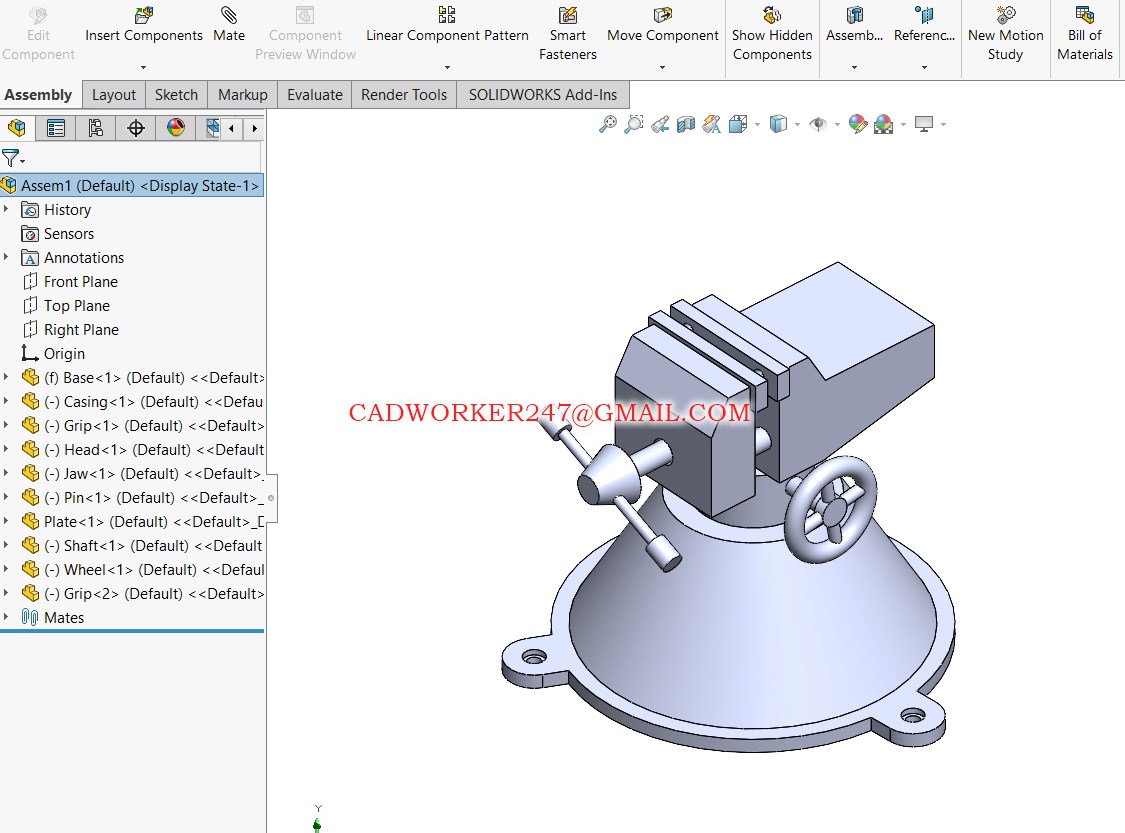Select the Shaft<1> component

point(143,545)
